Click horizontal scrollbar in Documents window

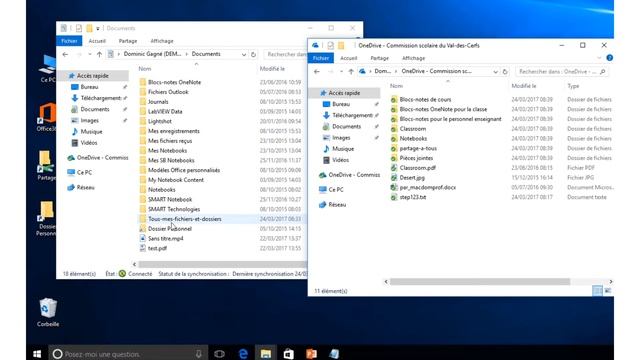coord(222,264)
